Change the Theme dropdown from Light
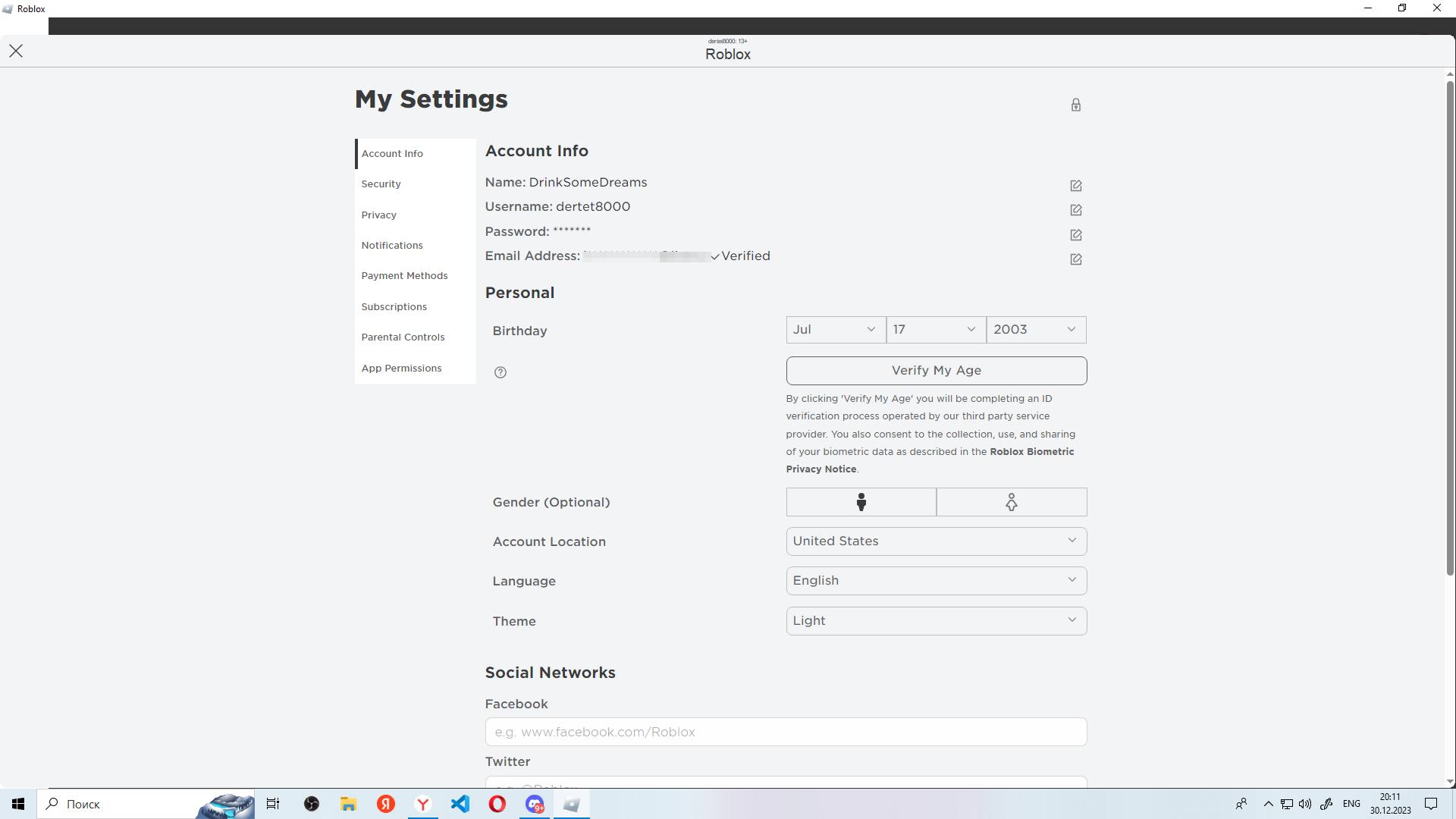 click(936, 621)
